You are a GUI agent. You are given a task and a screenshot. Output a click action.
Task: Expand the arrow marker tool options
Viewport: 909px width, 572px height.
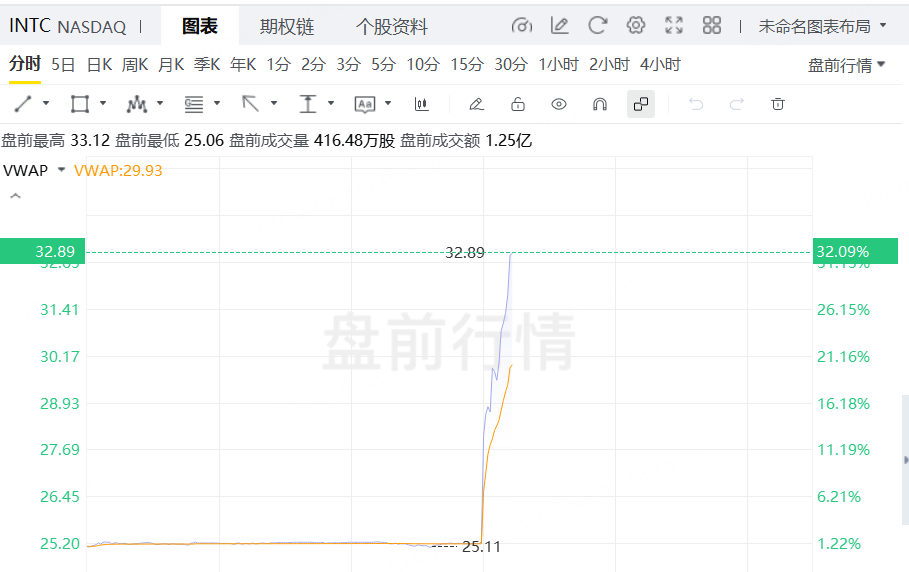tap(274, 104)
